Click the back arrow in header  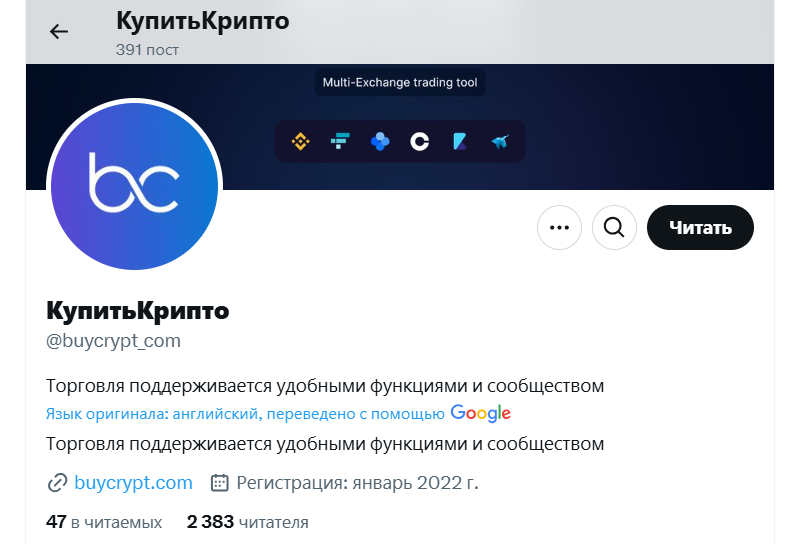click(59, 31)
